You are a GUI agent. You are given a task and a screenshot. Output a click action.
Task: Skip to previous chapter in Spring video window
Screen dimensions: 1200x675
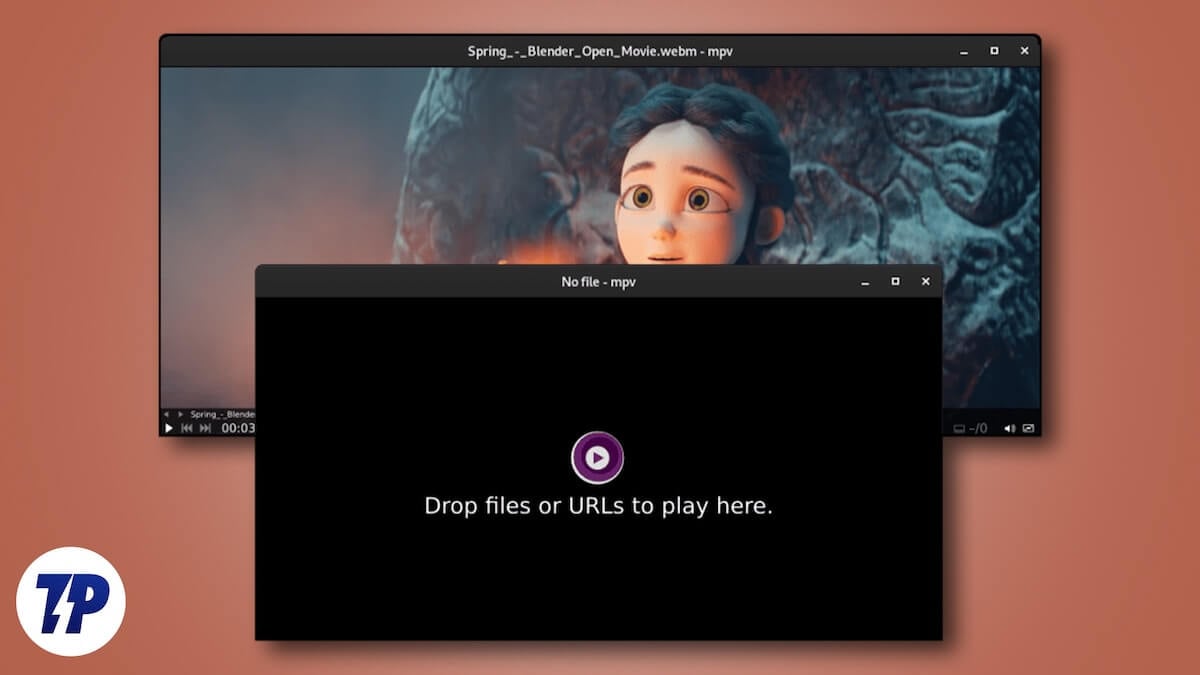tap(187, 428)
